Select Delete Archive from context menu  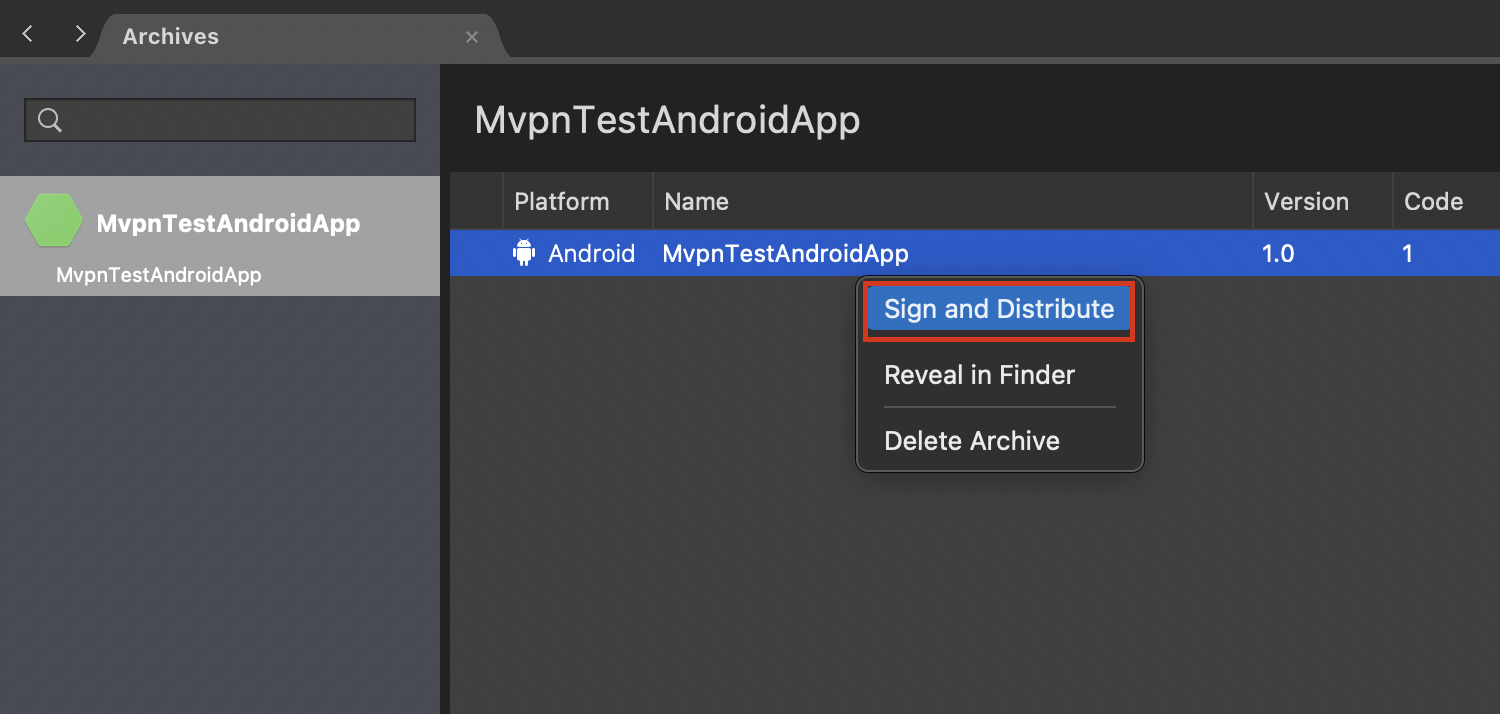972,441
